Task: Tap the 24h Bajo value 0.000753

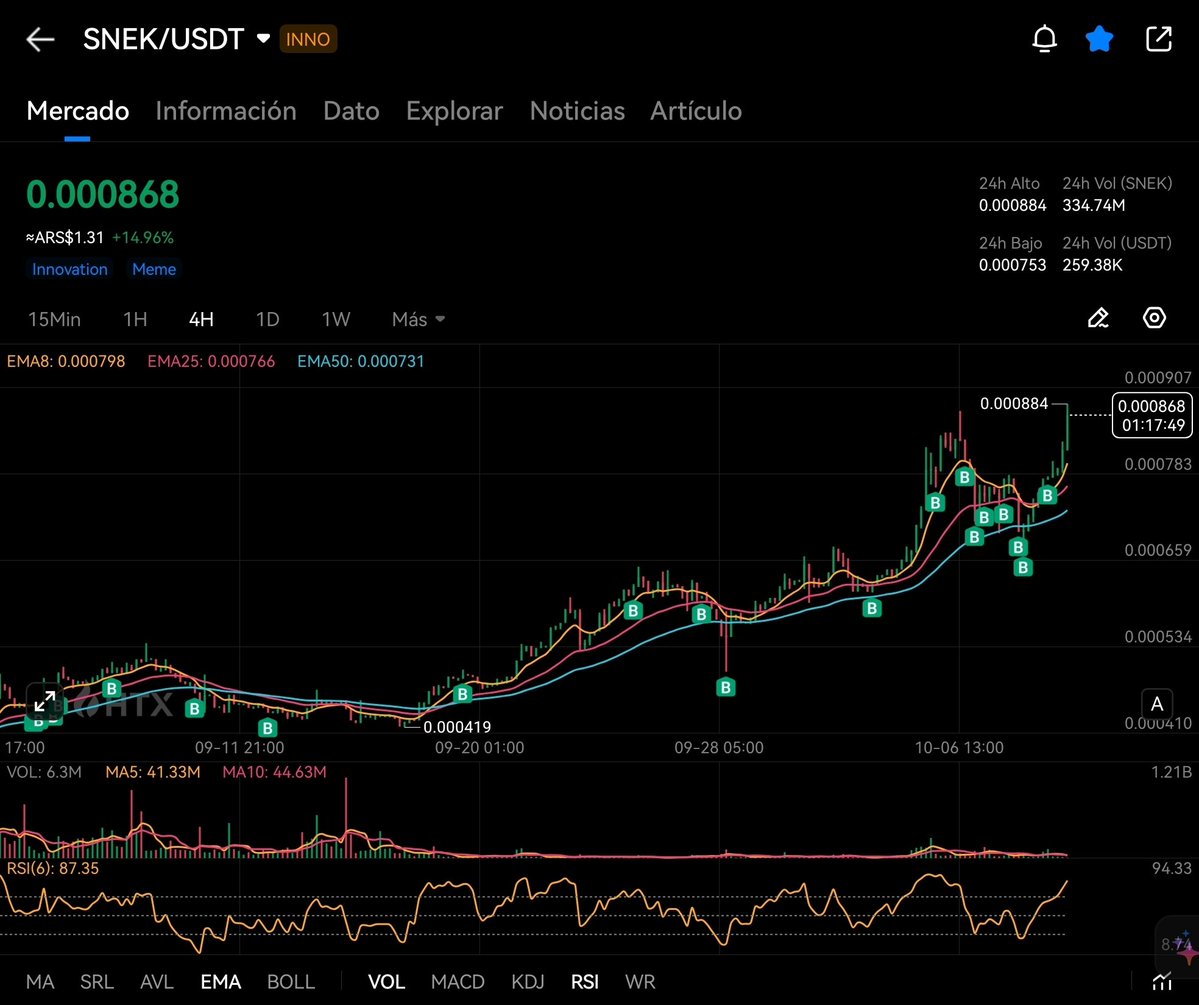Action: (x=1012, y=265)
